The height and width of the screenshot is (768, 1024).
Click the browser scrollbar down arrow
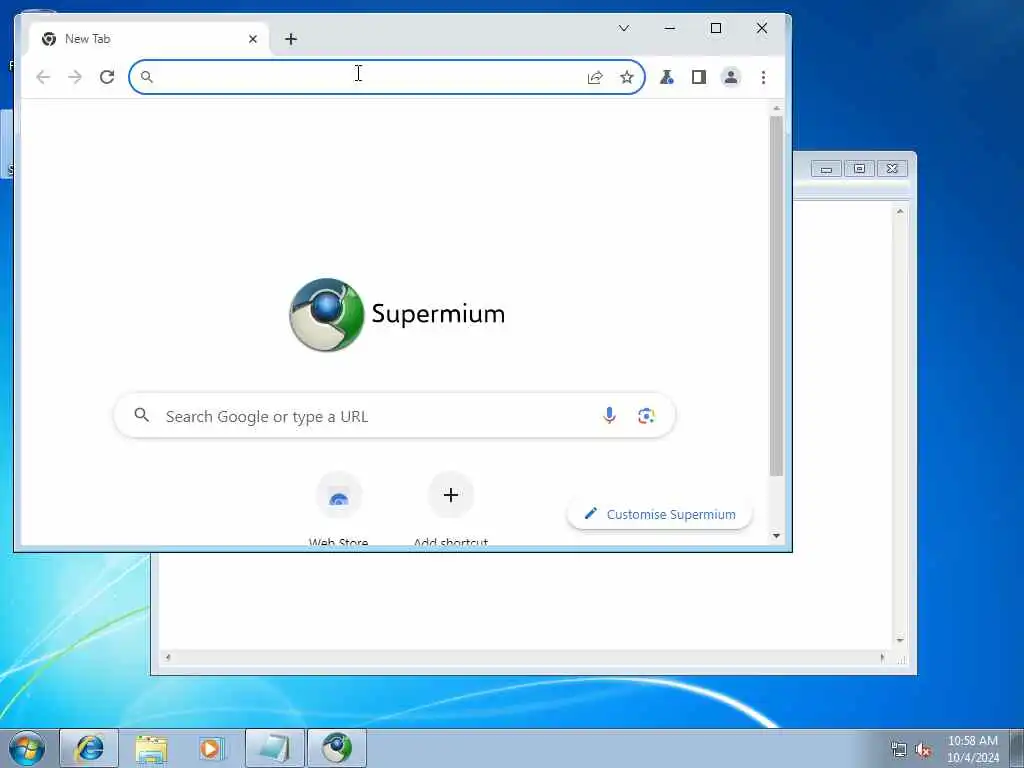[x=776, y=536]
